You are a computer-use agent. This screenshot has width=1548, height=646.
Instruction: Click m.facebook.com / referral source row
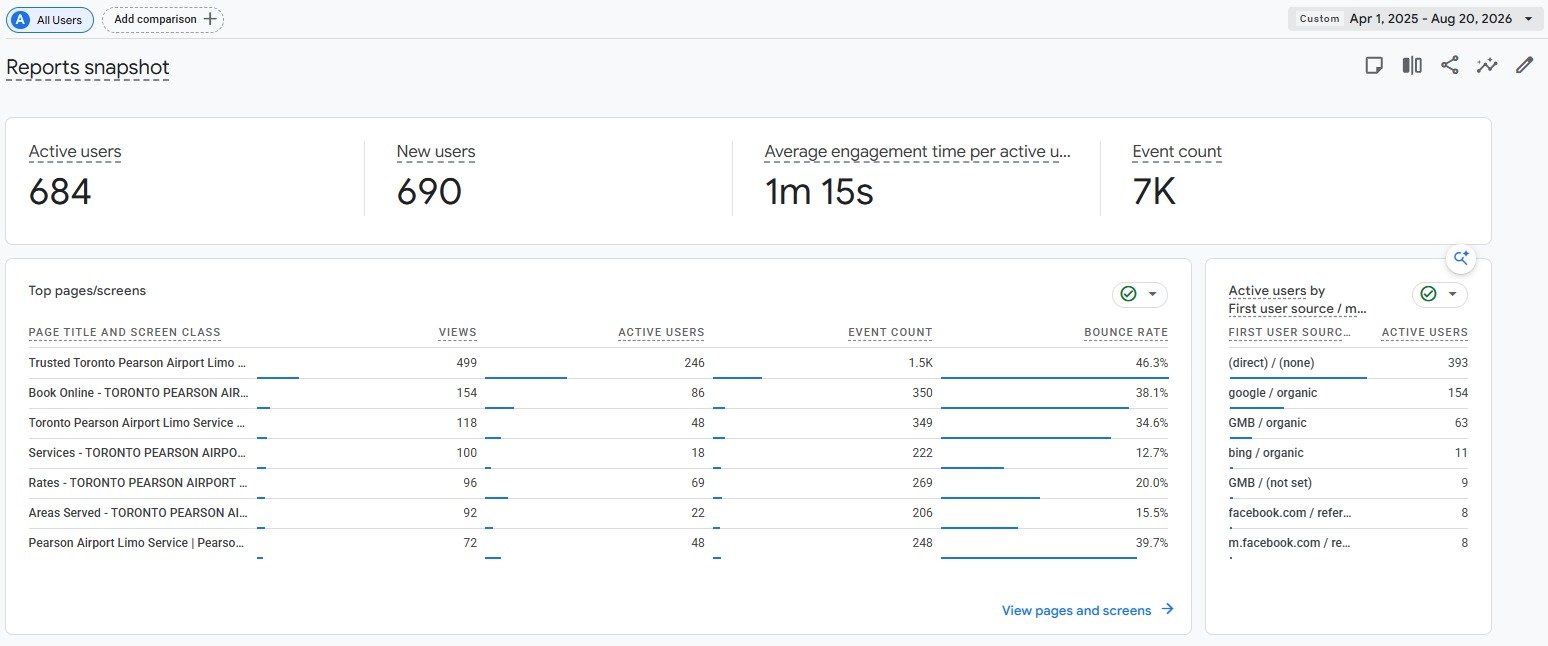point(1348,543)
